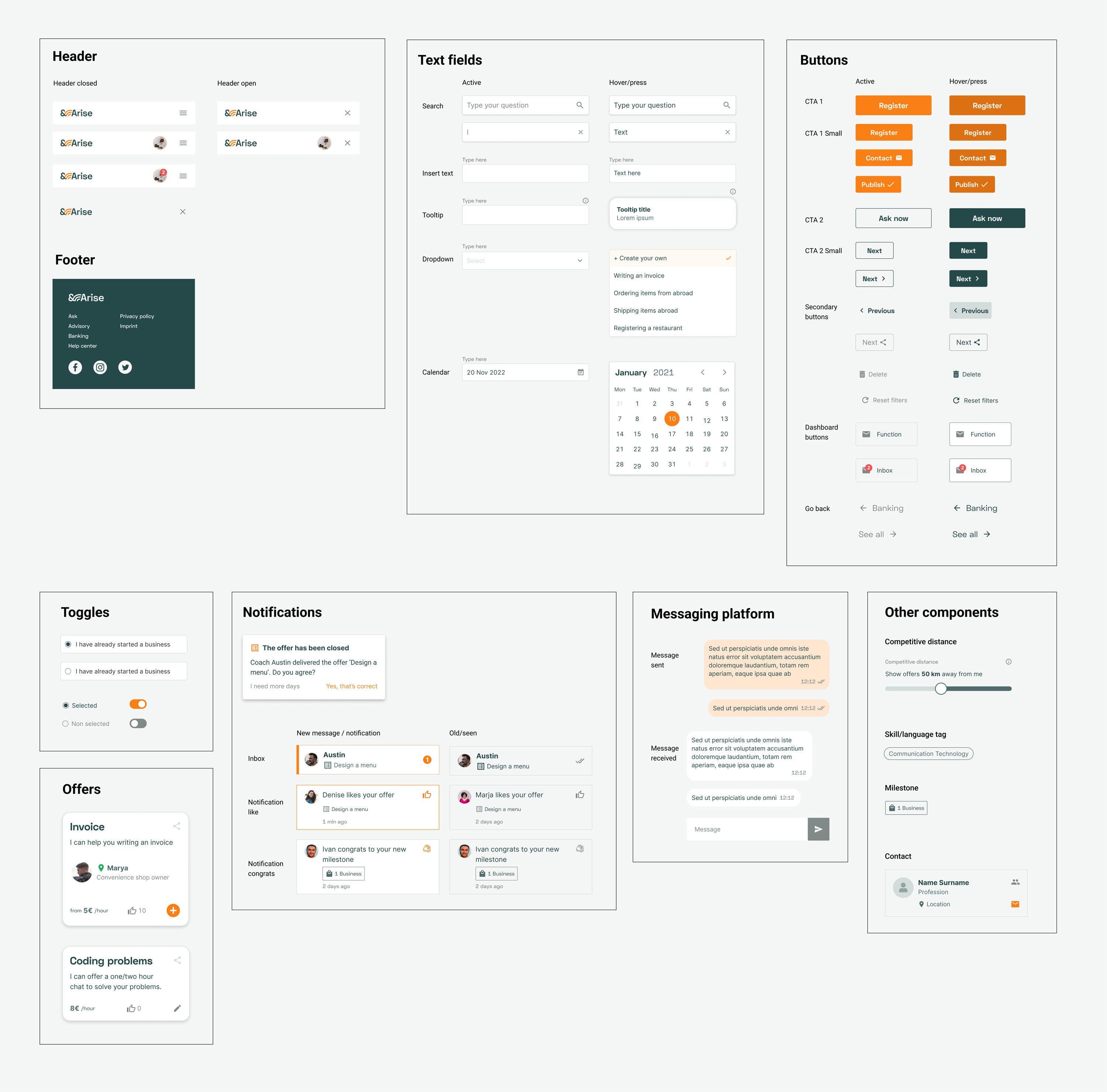The width and height of the screenshot is (1107, 1092).
Task: Click the large active Register button
Action: [893, 106]
